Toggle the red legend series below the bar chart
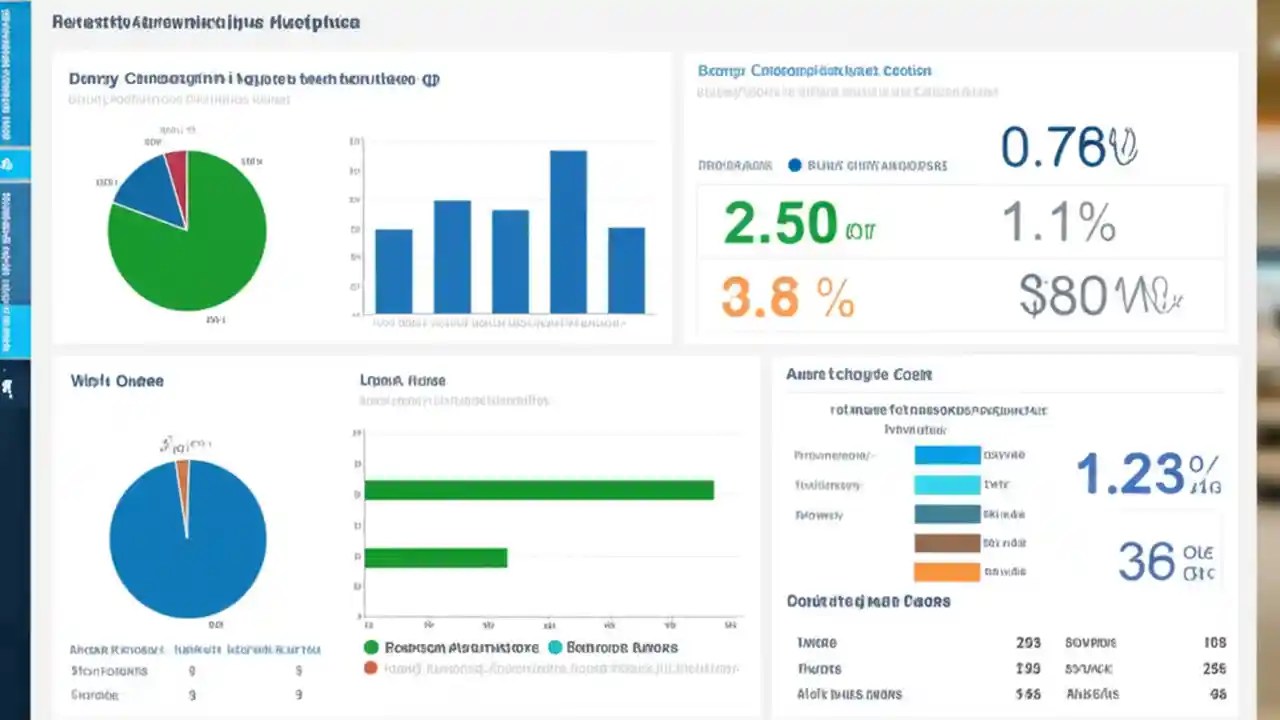 click(x=370, y=668)
